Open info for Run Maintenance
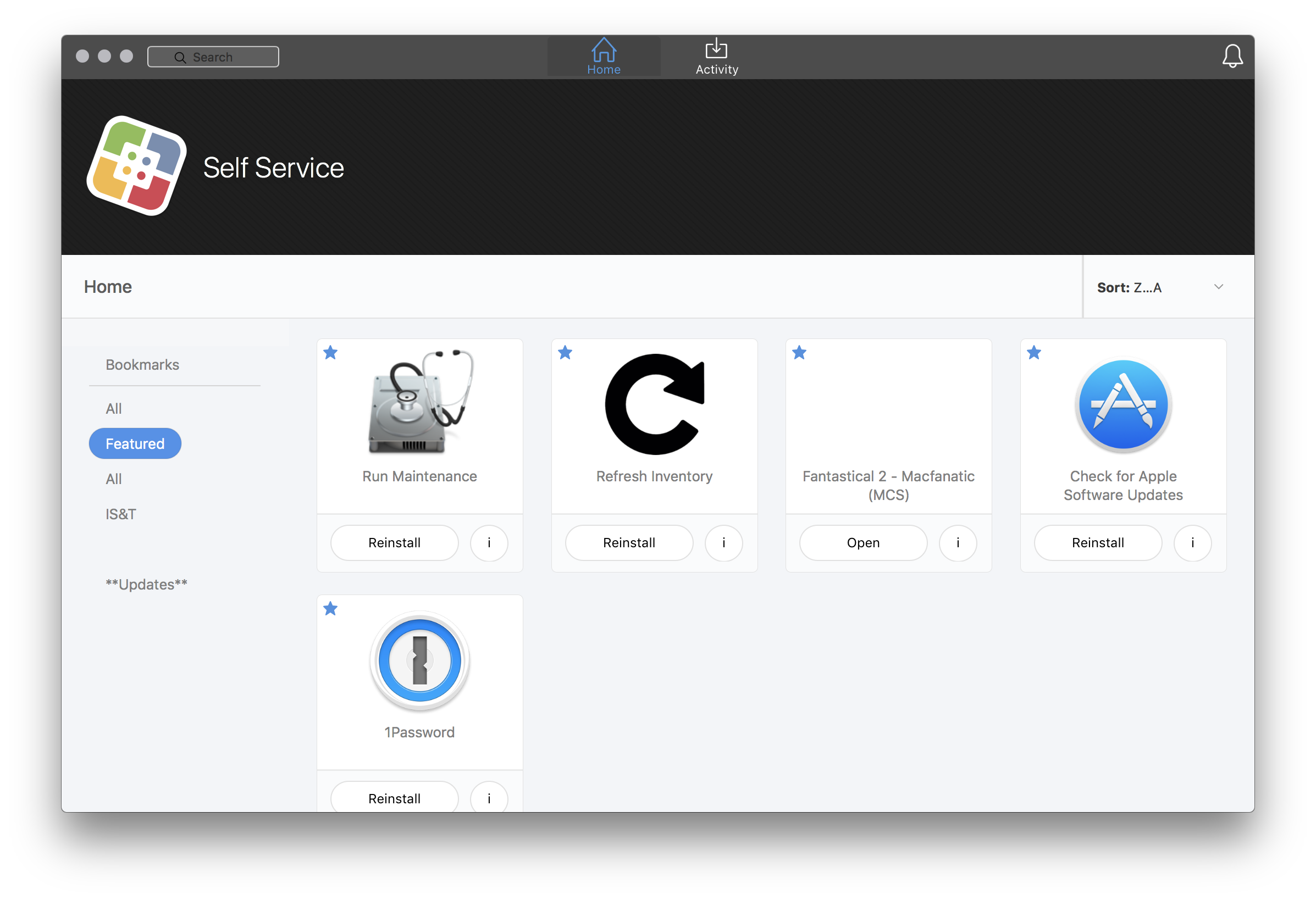Image resolution: width=1316 pixels, height=900 pixels. pos(489,543)
